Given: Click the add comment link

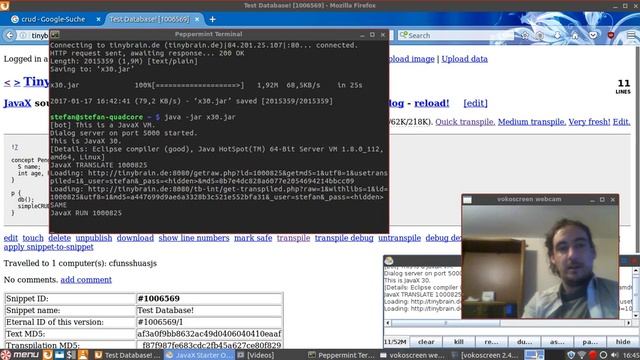Looking at the screenshot, I should [86, 280].
